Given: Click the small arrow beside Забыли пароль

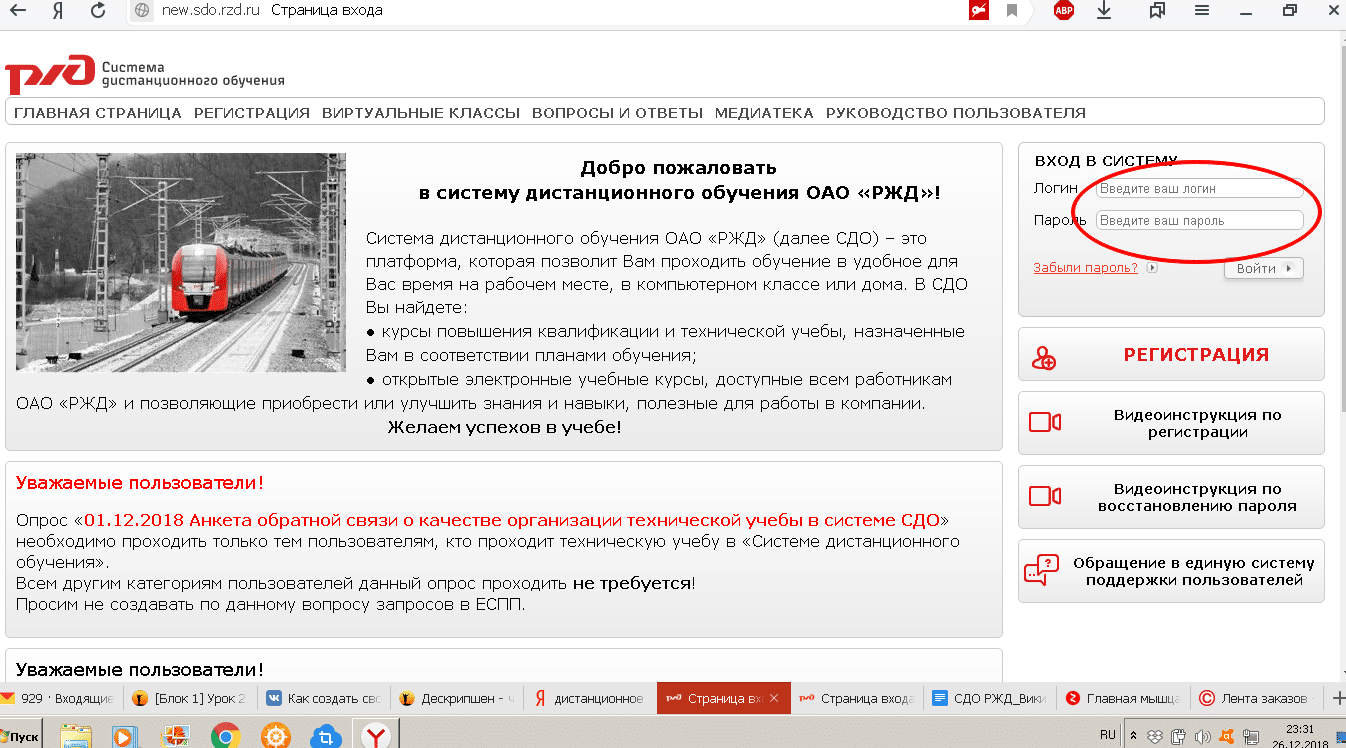Looking at the screenshot, I should 1152,268.
